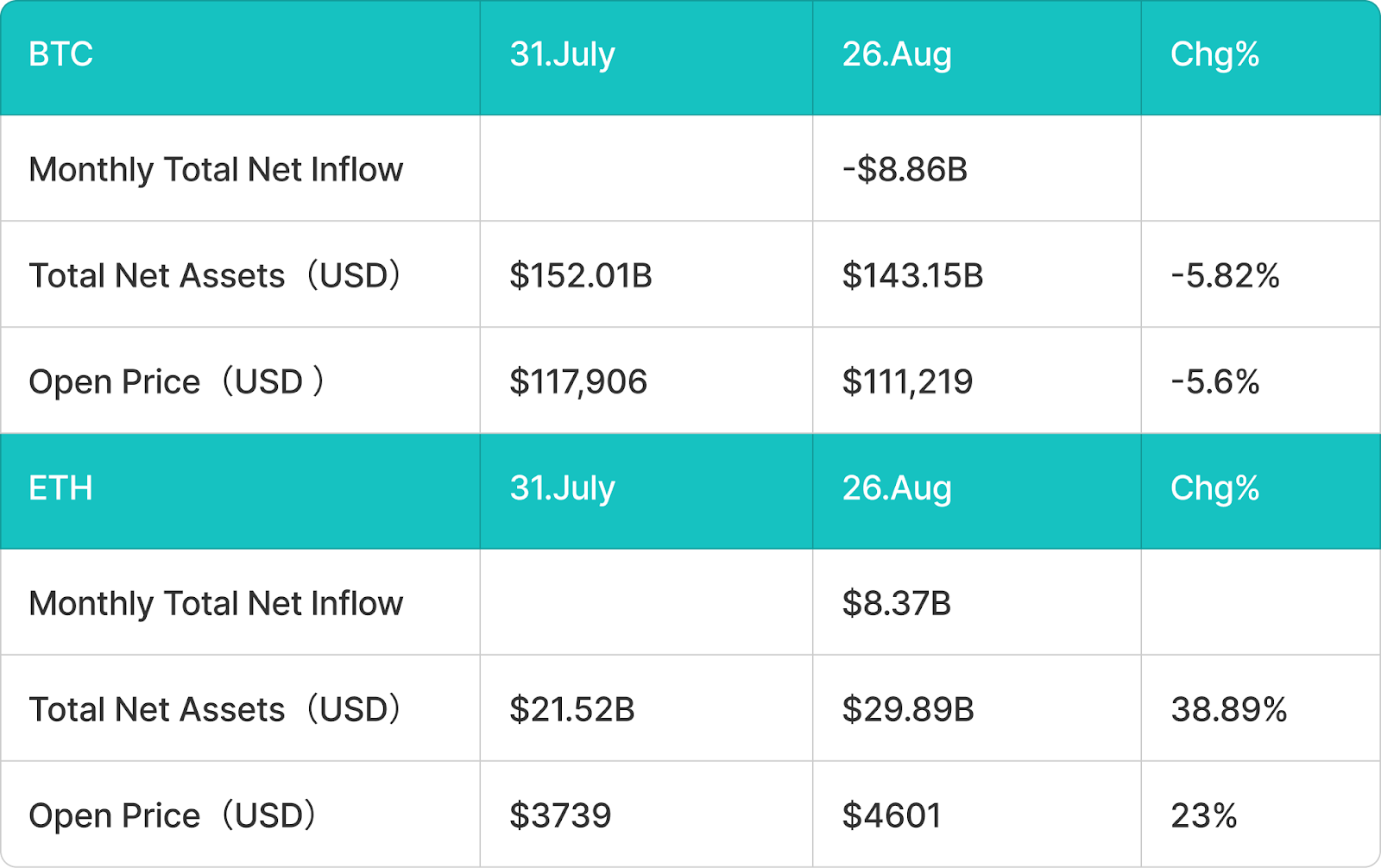1381x868 pixels.
Task: Select BTC Monthly Total Net Inflow label
Action: click(x=216, y=170)
